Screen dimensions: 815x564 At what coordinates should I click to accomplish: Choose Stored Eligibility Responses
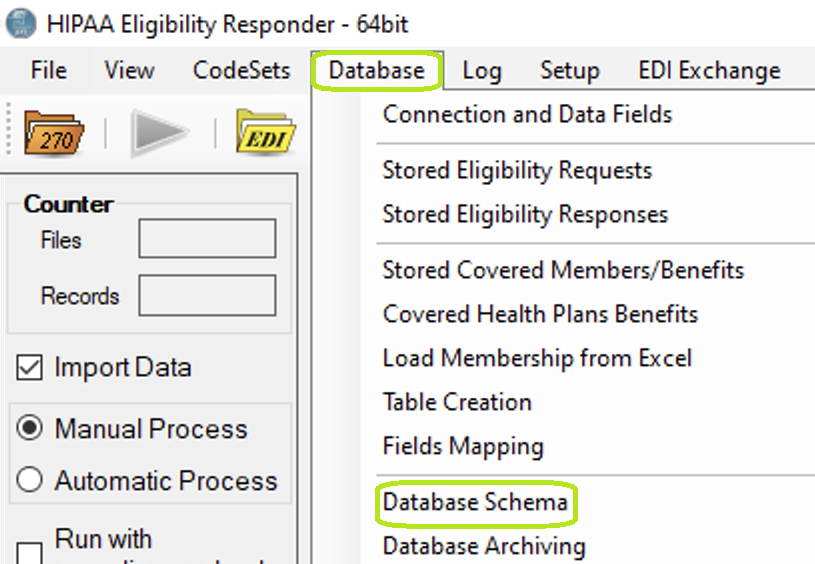click(525, 214)
